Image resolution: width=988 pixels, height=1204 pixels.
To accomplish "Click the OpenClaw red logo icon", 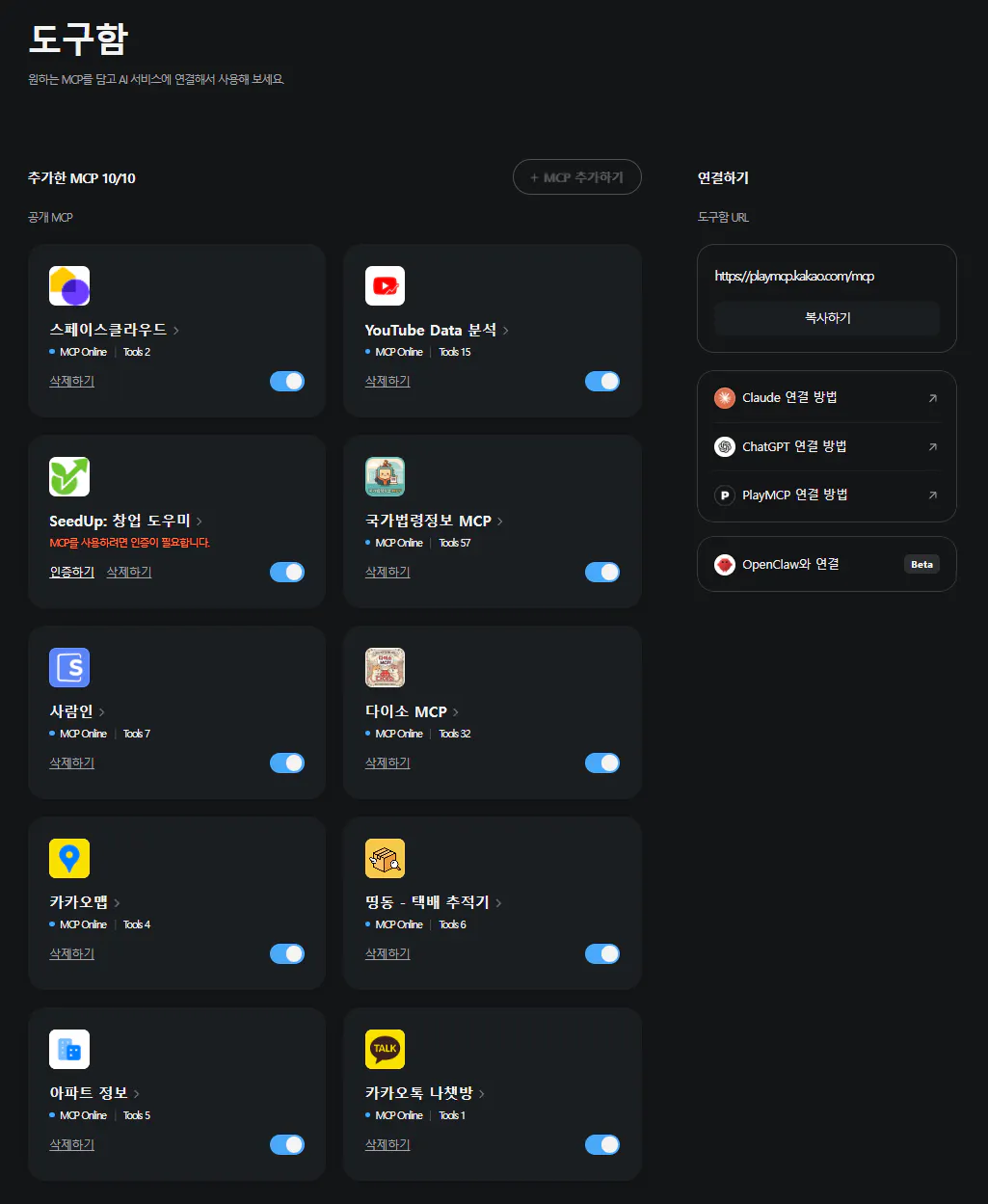I will (725, 565).
